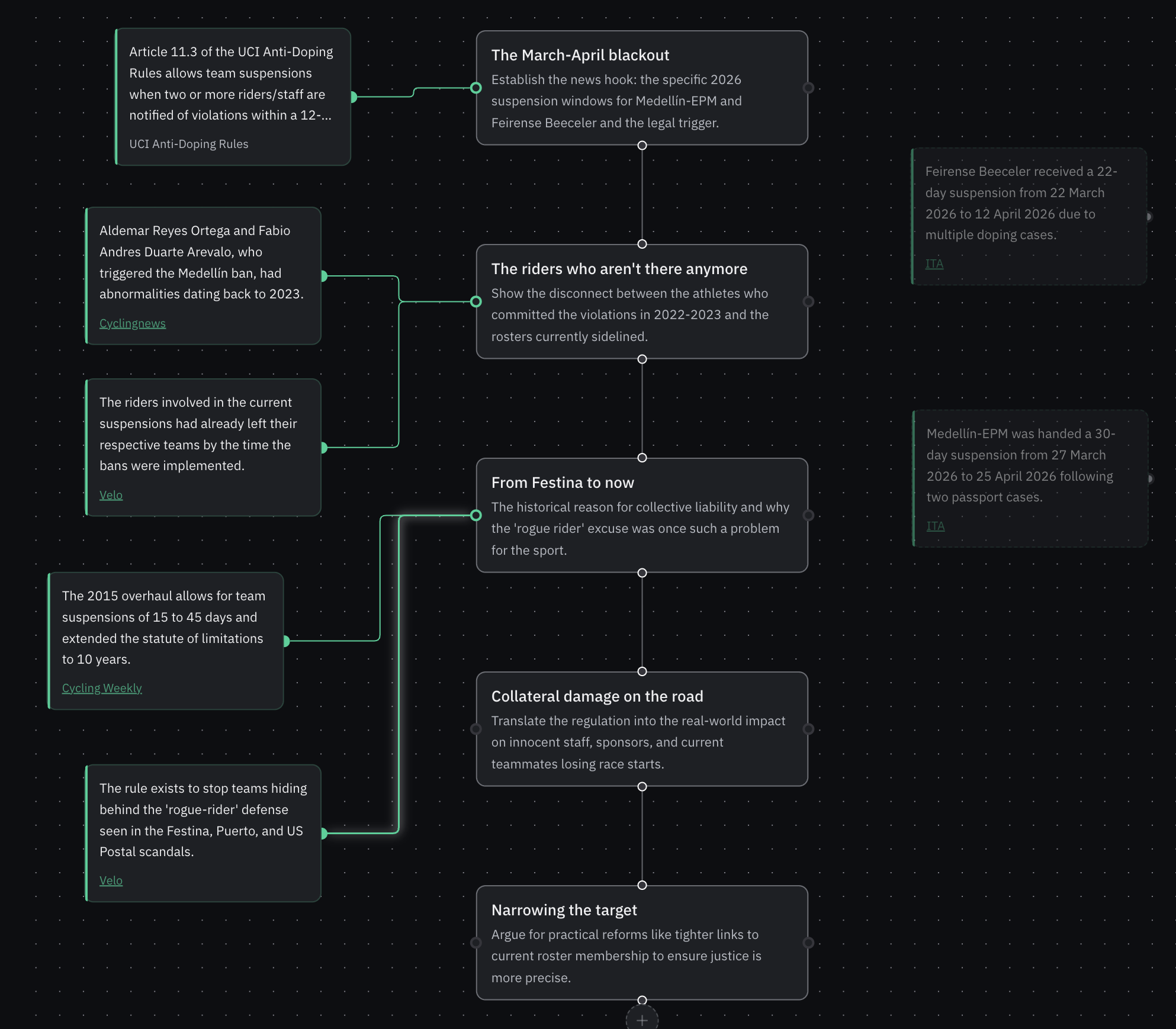This screenshot has height=1029, width=1176.
Task: Open ITA link on Medellín-EPM card
Action: pyautogui.click(x=935, y=526)
